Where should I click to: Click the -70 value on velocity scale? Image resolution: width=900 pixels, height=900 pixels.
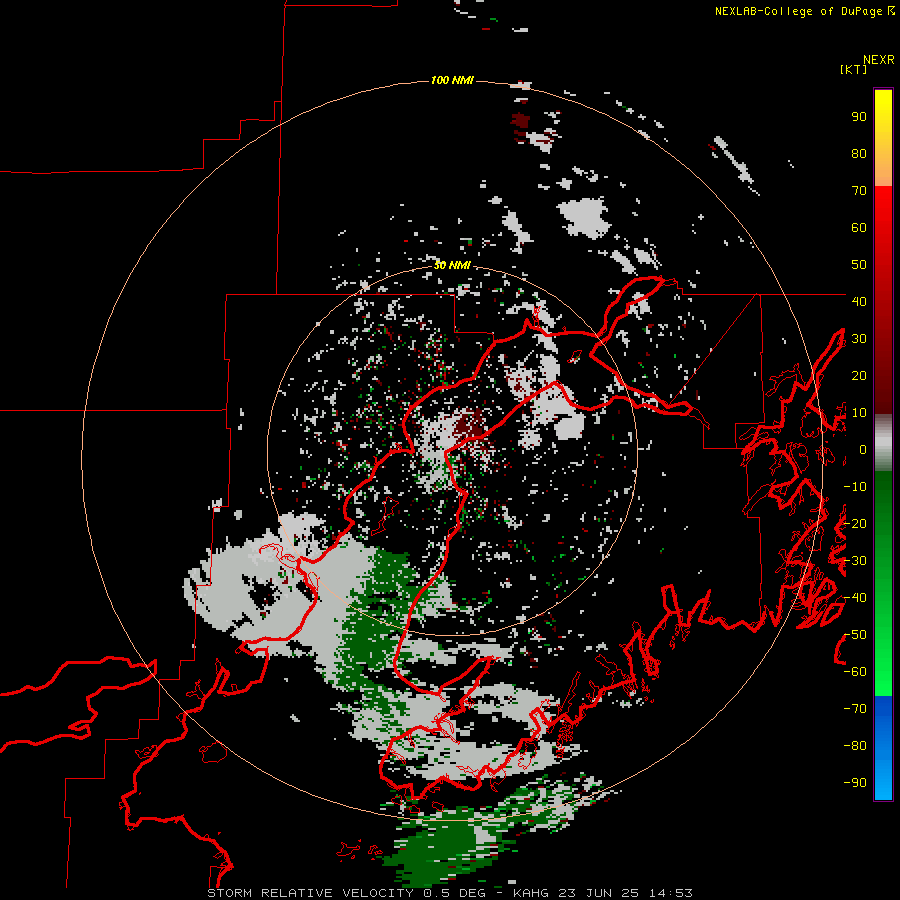[x=855, y=709]
